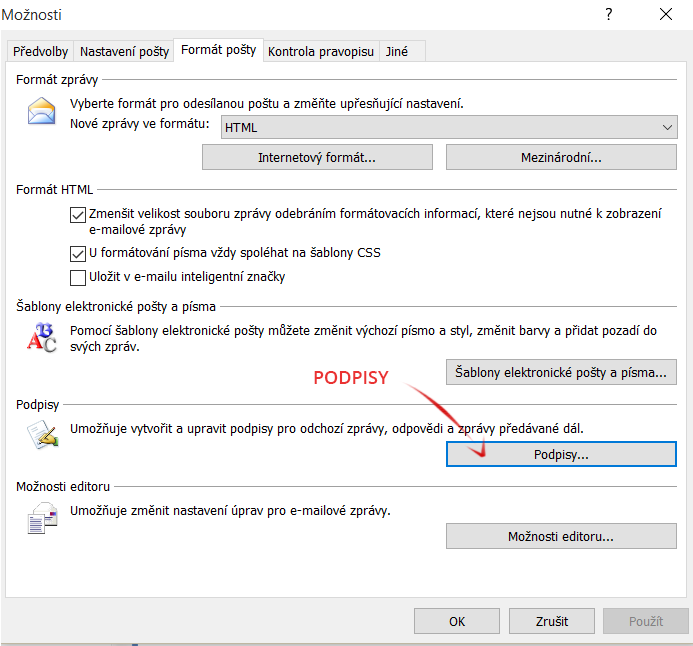Image resolution: width=693 pixels, height=646 pixels.
Task: Toggle the U formátování písma spoléhat na CSS checkbox
Action: 78,254
